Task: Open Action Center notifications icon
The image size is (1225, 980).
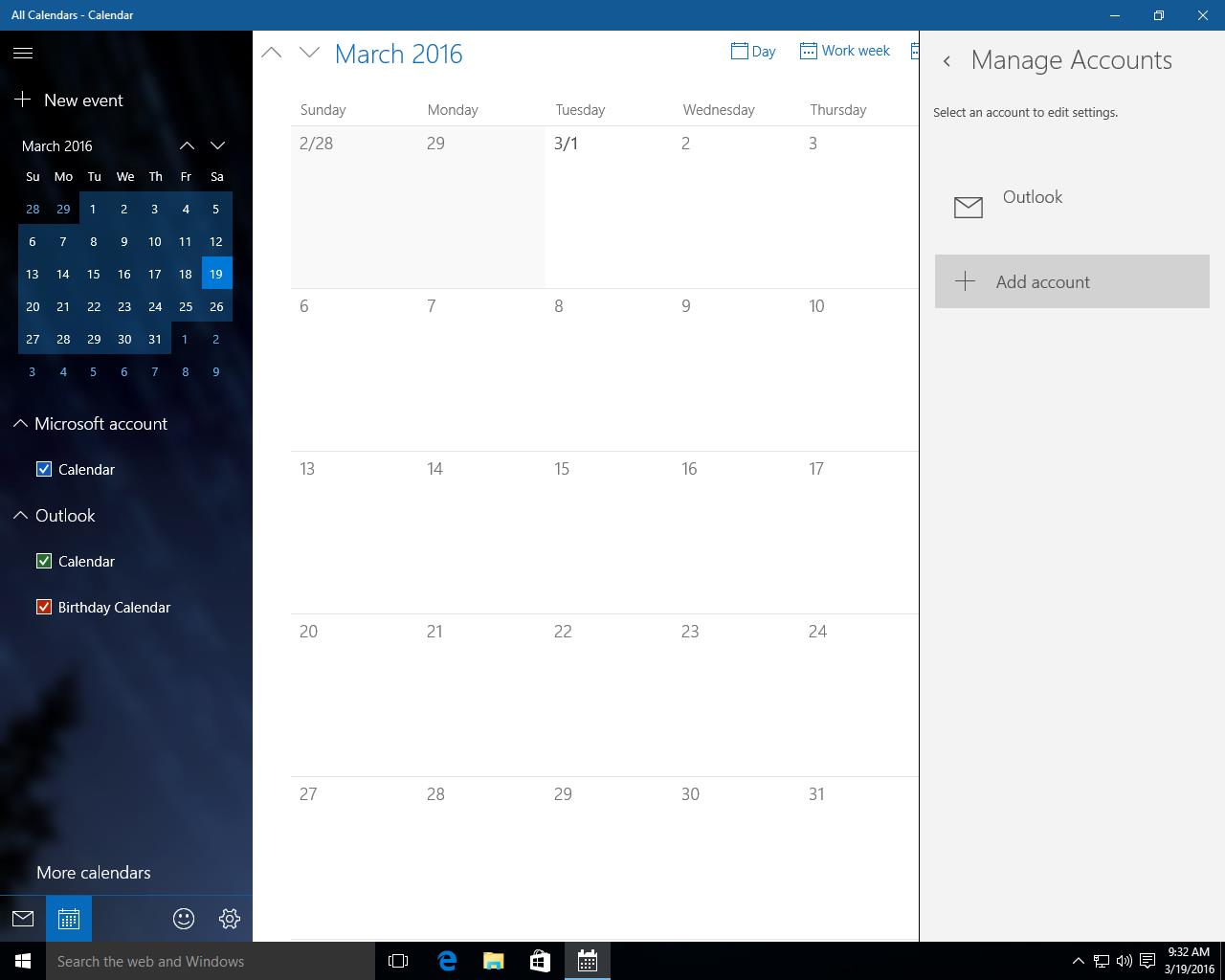Action: tap(1147, 961)
